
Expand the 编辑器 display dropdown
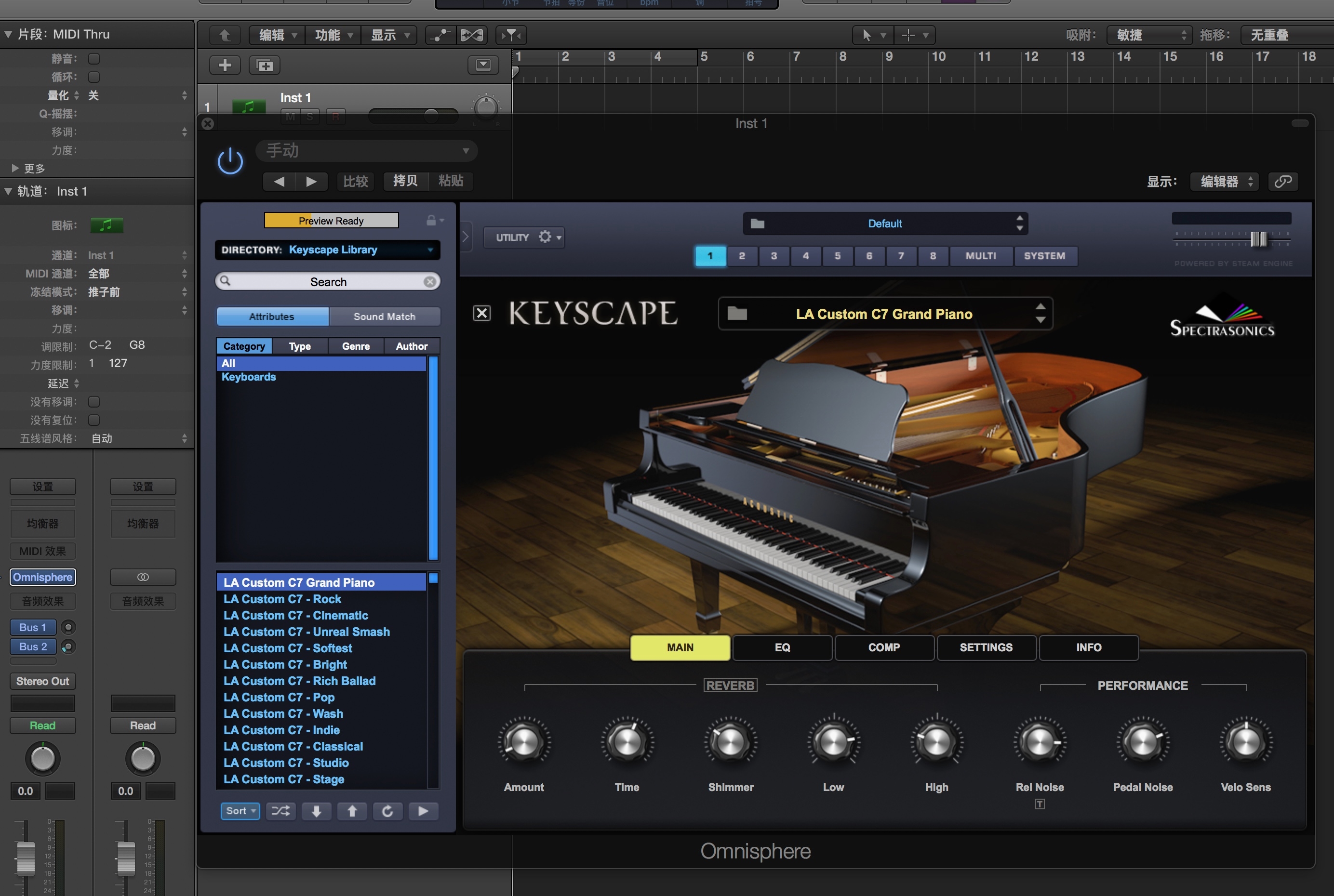click(x=1225, y=181)
